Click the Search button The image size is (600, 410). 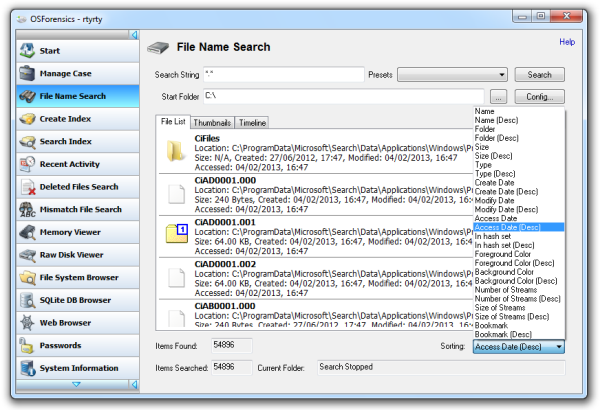tap(540, 75)
